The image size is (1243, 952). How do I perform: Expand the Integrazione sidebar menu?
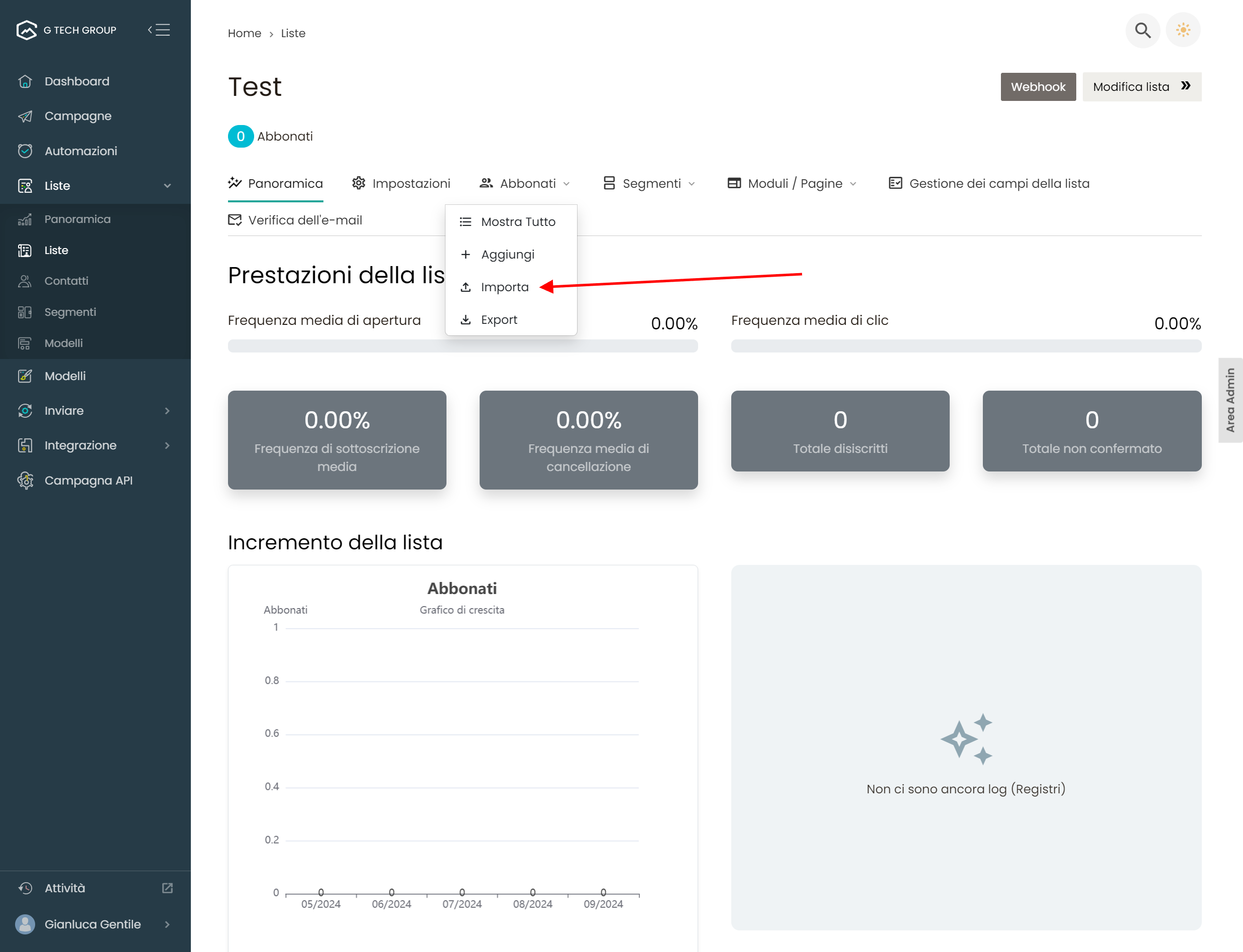[167, 445]
